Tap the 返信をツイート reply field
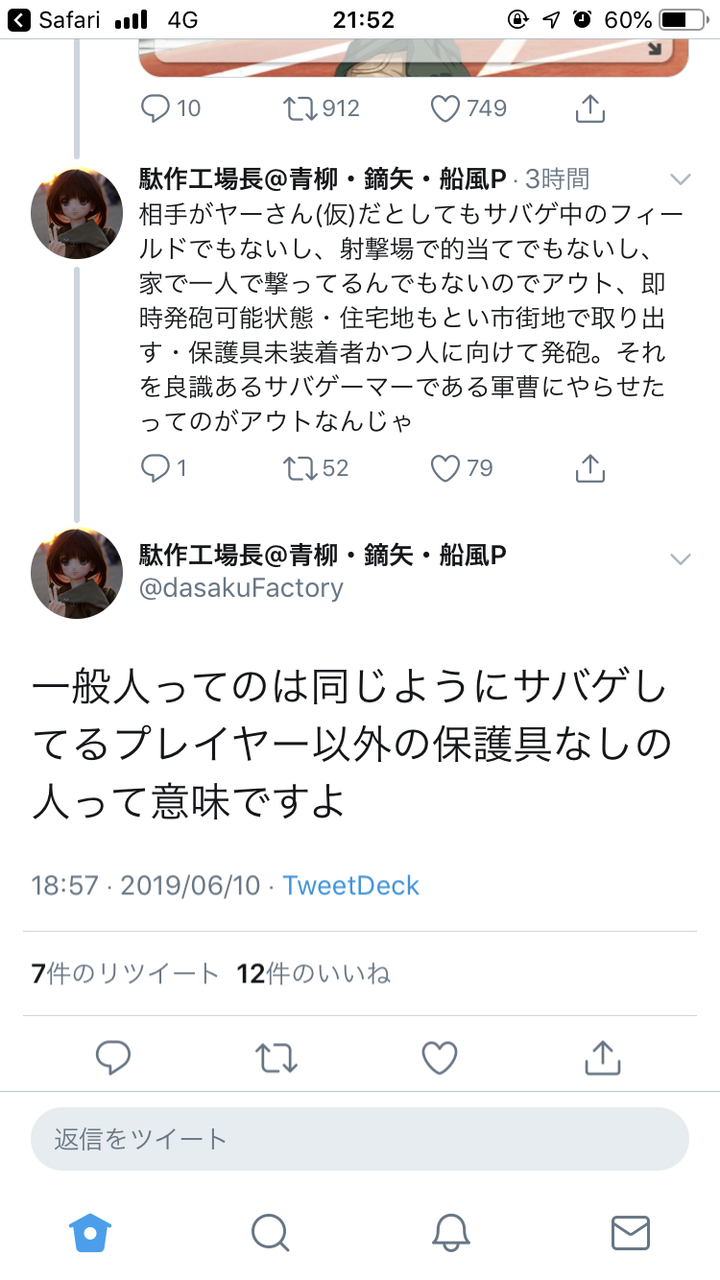The height and width of the screenshot is (1280, 720). (360, 1138)
